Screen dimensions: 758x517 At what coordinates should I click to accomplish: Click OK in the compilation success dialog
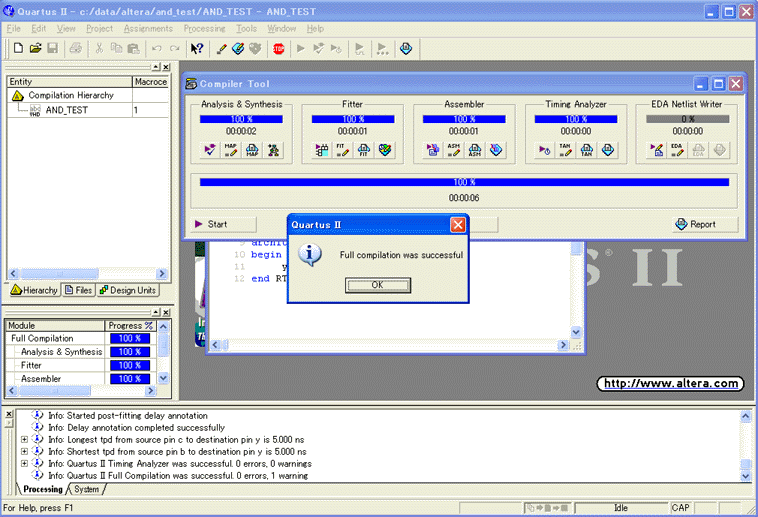(377, 285)
